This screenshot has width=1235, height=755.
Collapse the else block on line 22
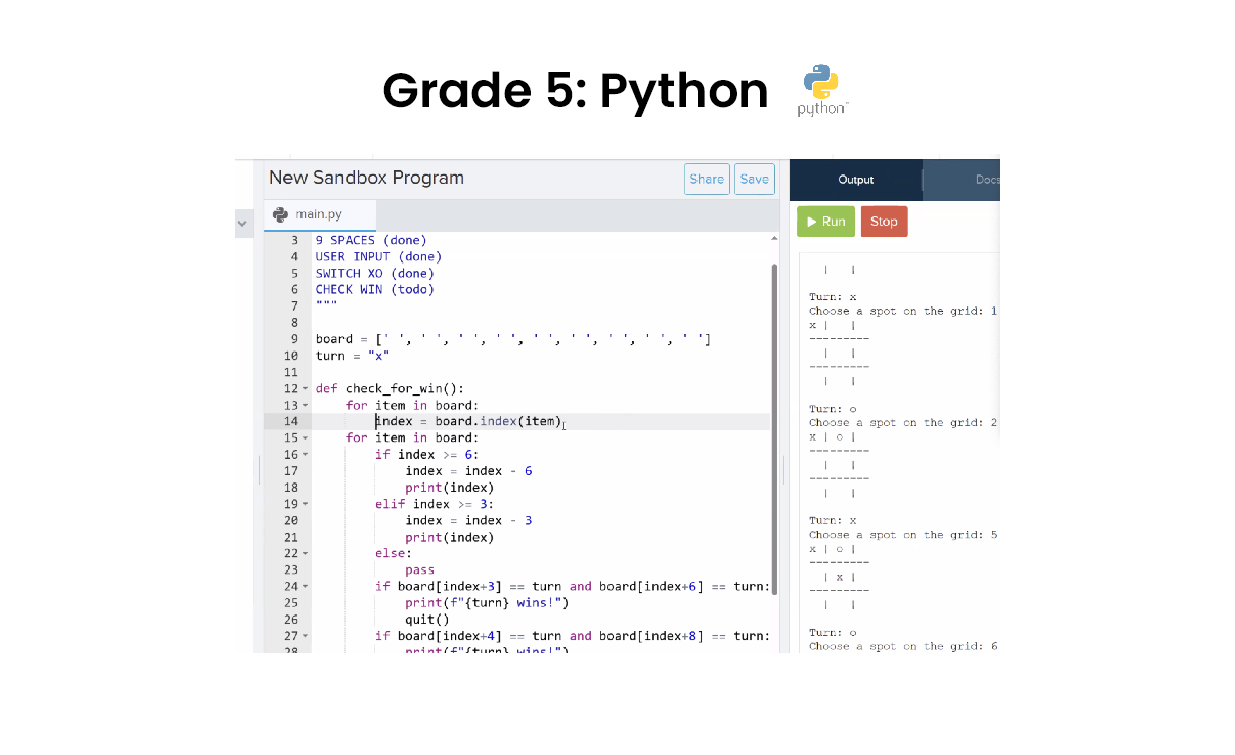[305, 553]
